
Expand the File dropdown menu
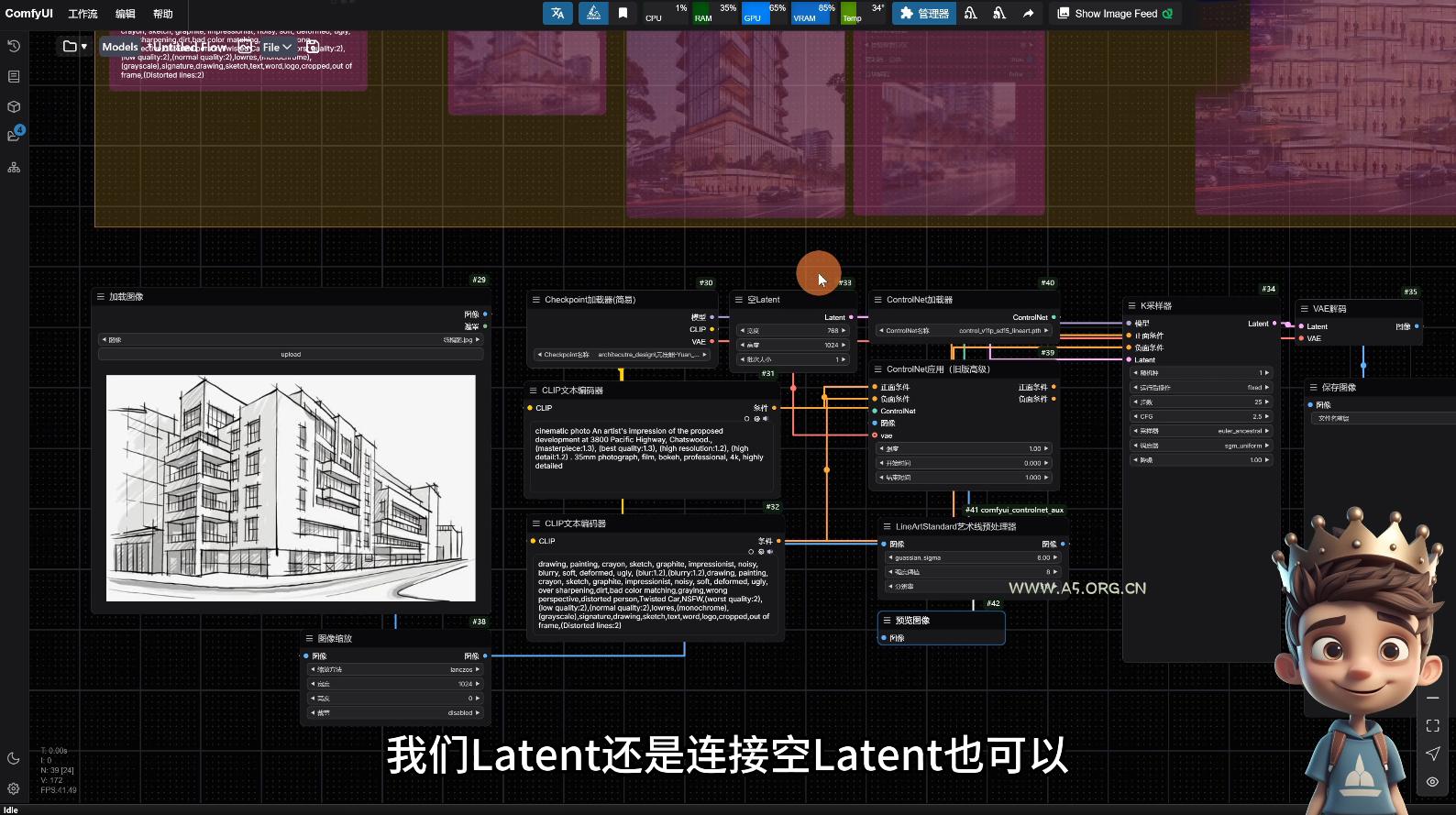coord(277,47)
